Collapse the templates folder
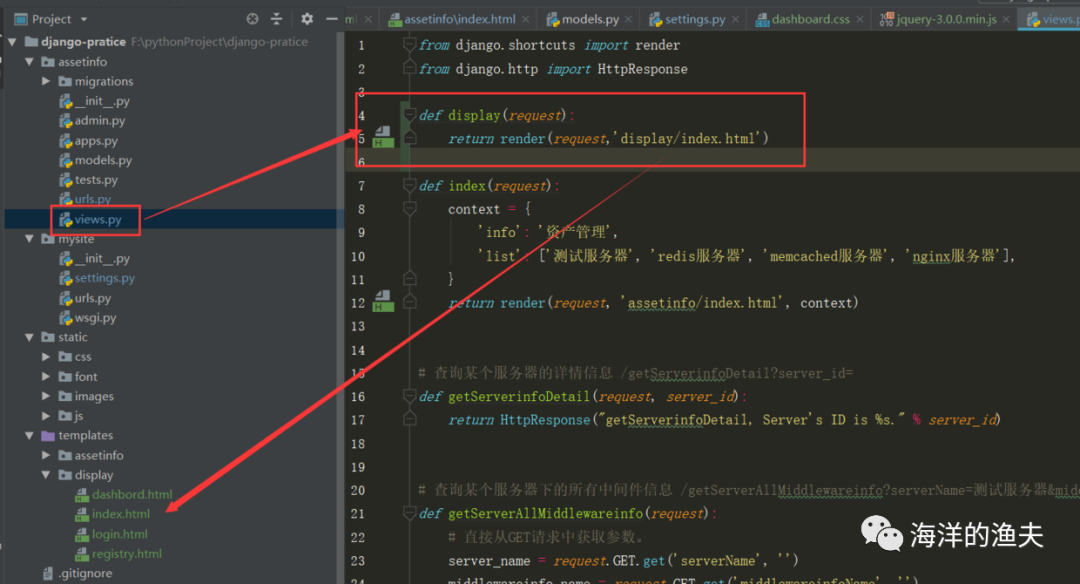Viewport: 1080px width, 584px height. 29,436
